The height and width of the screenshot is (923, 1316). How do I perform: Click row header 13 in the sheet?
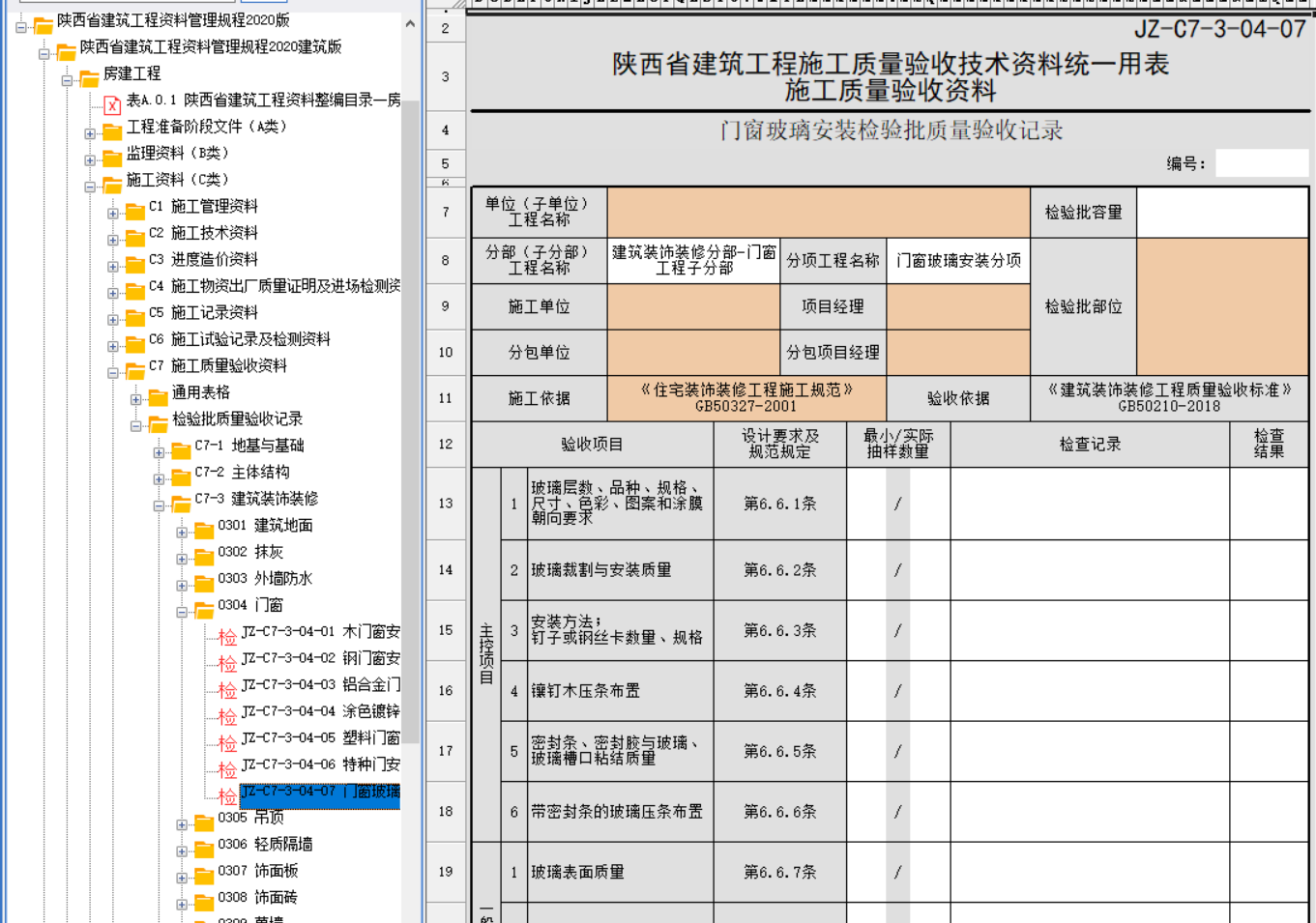coord(446,504)
